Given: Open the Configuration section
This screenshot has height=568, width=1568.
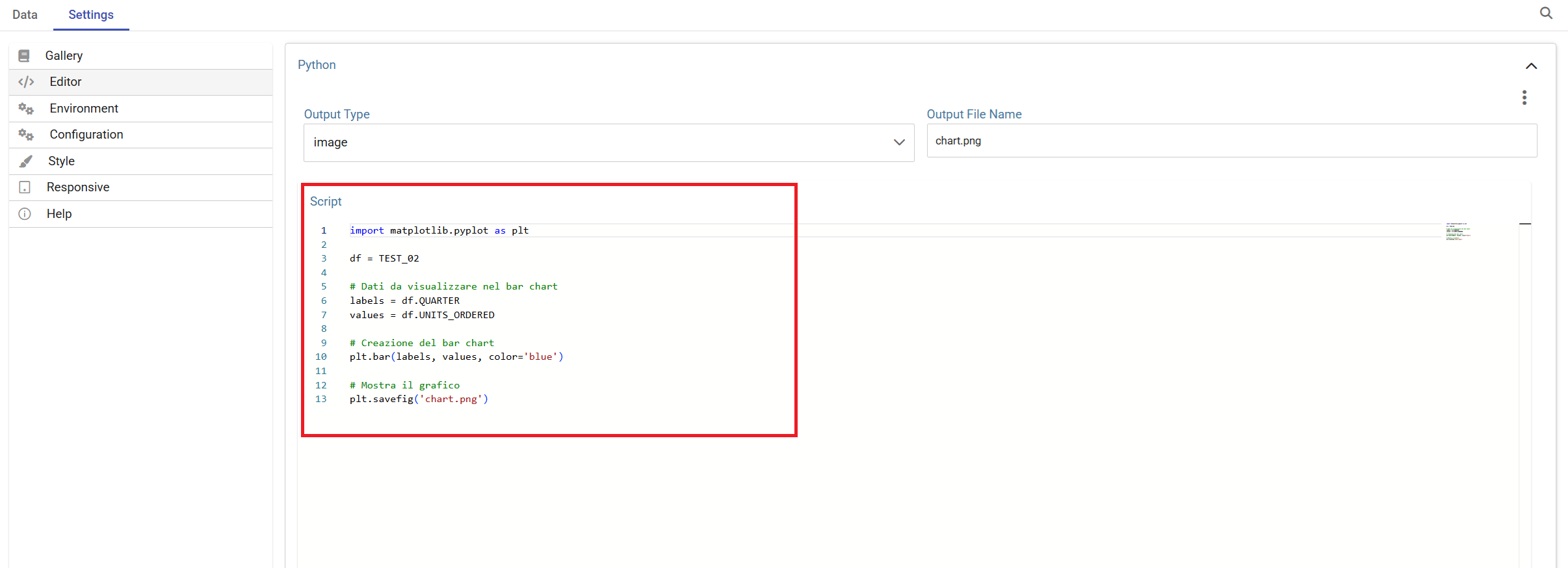Looking at the screenshot, I should [x=140, y=135].
